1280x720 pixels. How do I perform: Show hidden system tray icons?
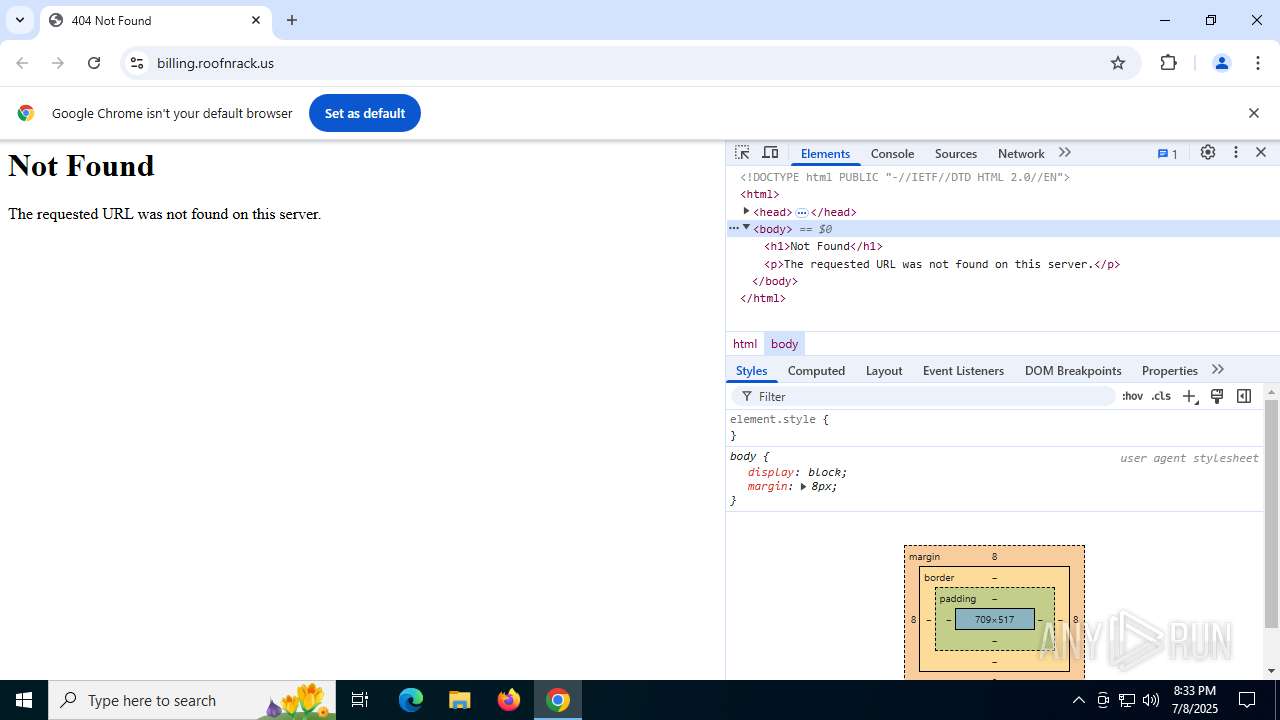(x=1078, y=700)
